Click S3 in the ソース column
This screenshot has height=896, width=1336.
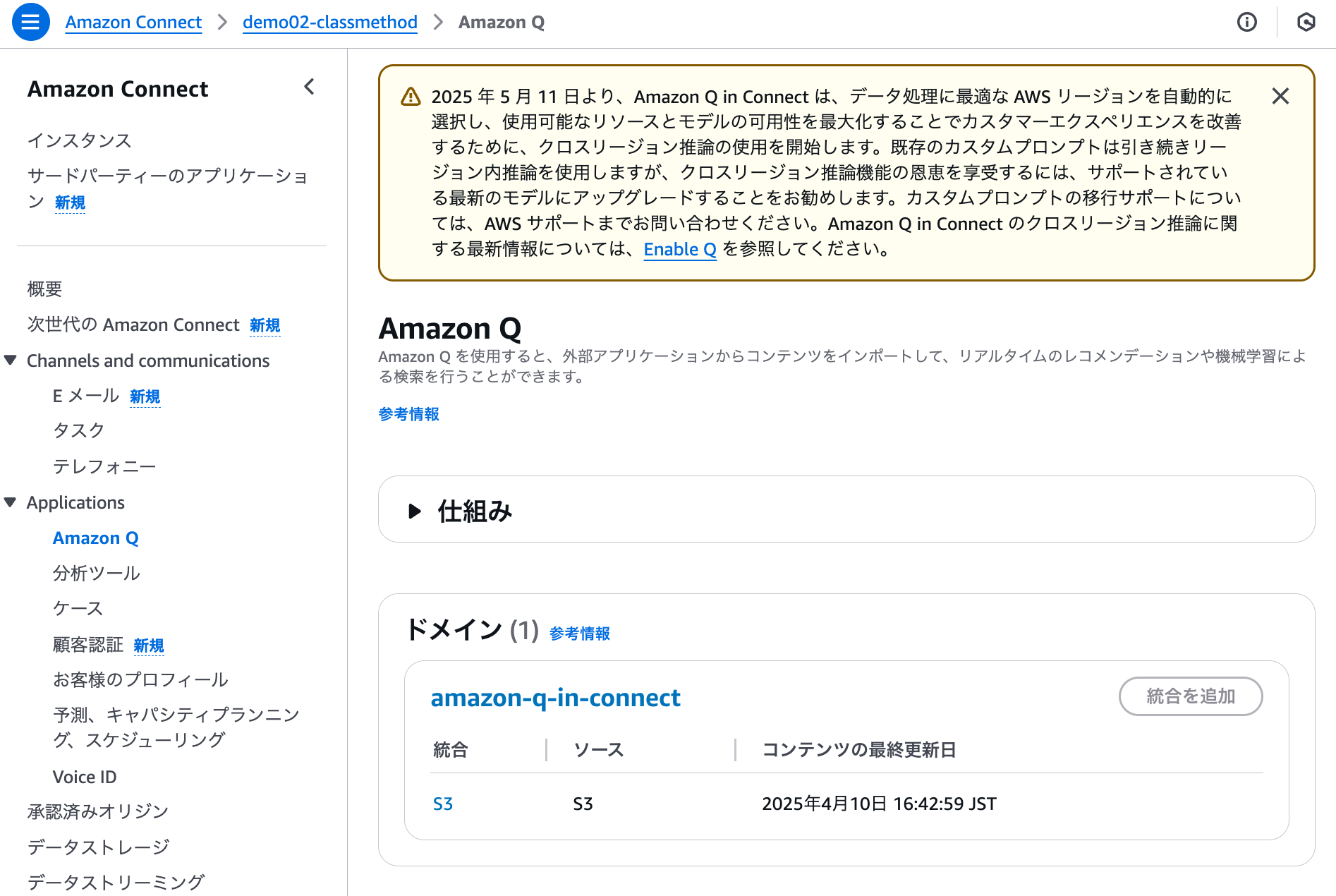coord(583,804)
